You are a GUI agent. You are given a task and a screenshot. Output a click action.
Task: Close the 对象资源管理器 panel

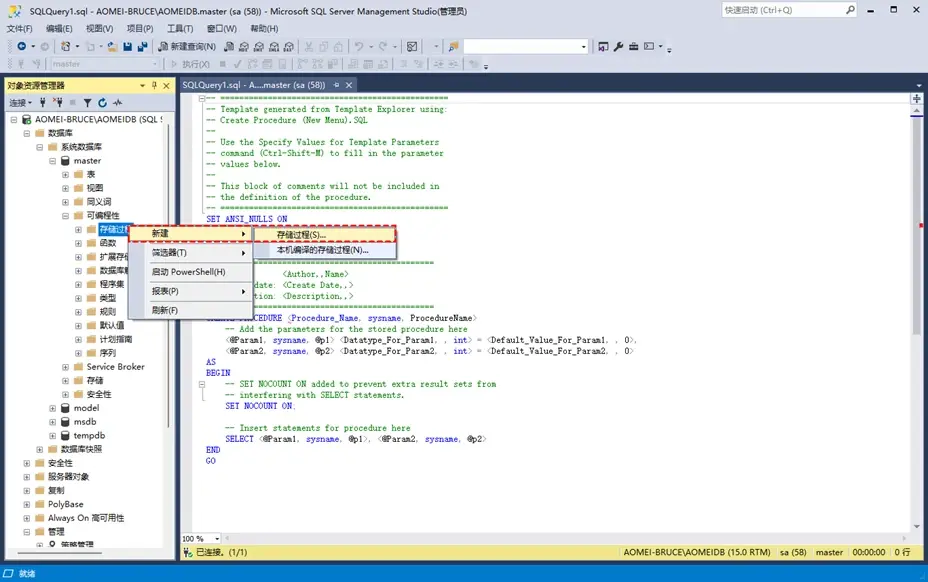166,85
